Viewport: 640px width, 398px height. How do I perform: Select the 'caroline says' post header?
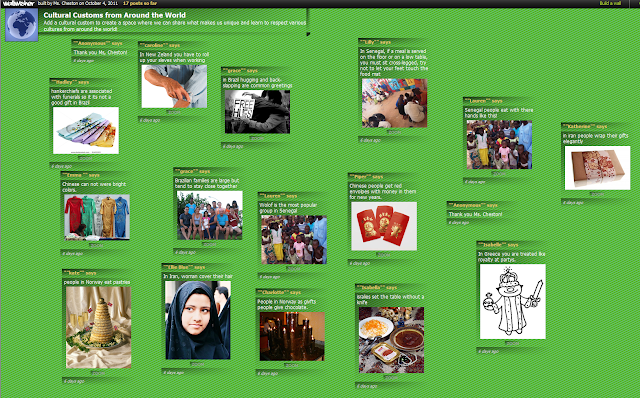(160, 45)
